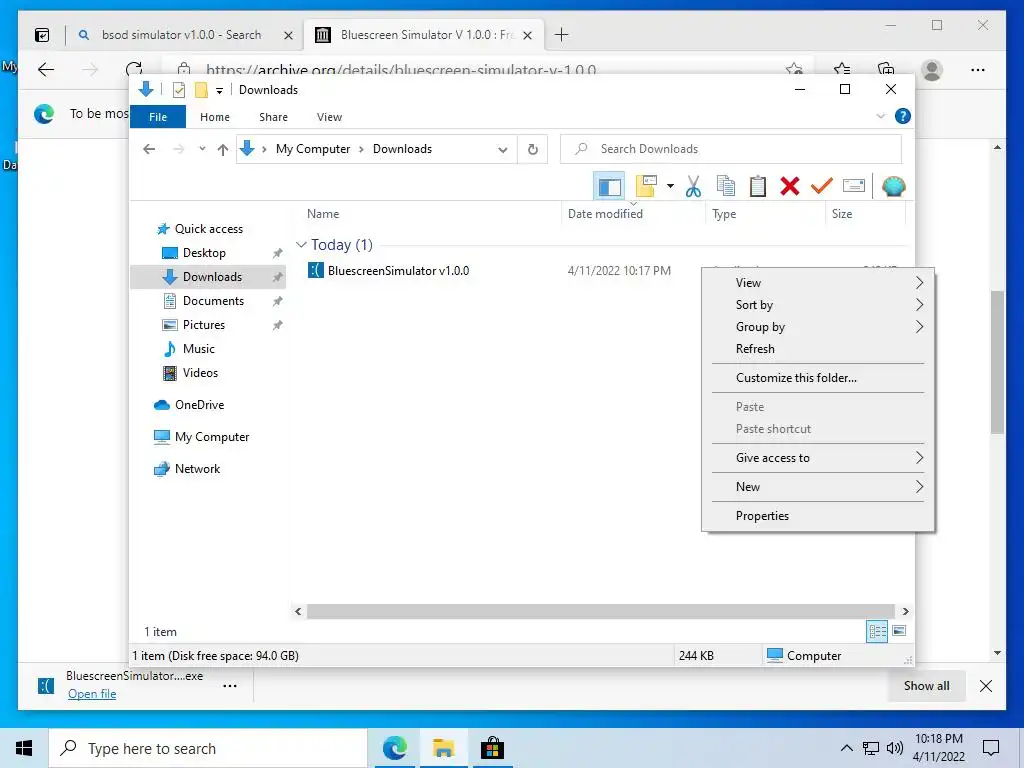Click Show all in Edge downloads bar
Image resolution: width=1024 pixels, height=768 pixels.
(926, 686)
